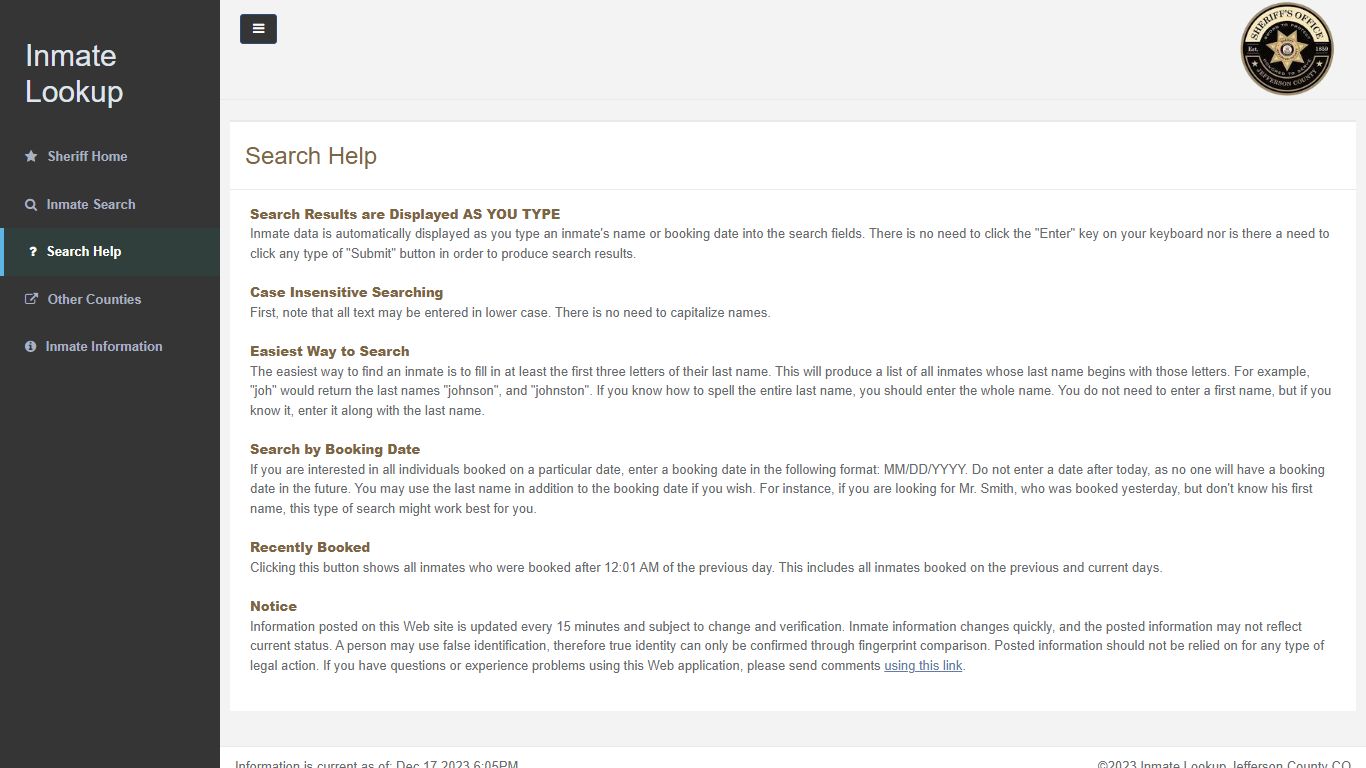1366x768 pixels.
Task: Click the "Case Insensitive Searching" heading
Action: (346, 292)
